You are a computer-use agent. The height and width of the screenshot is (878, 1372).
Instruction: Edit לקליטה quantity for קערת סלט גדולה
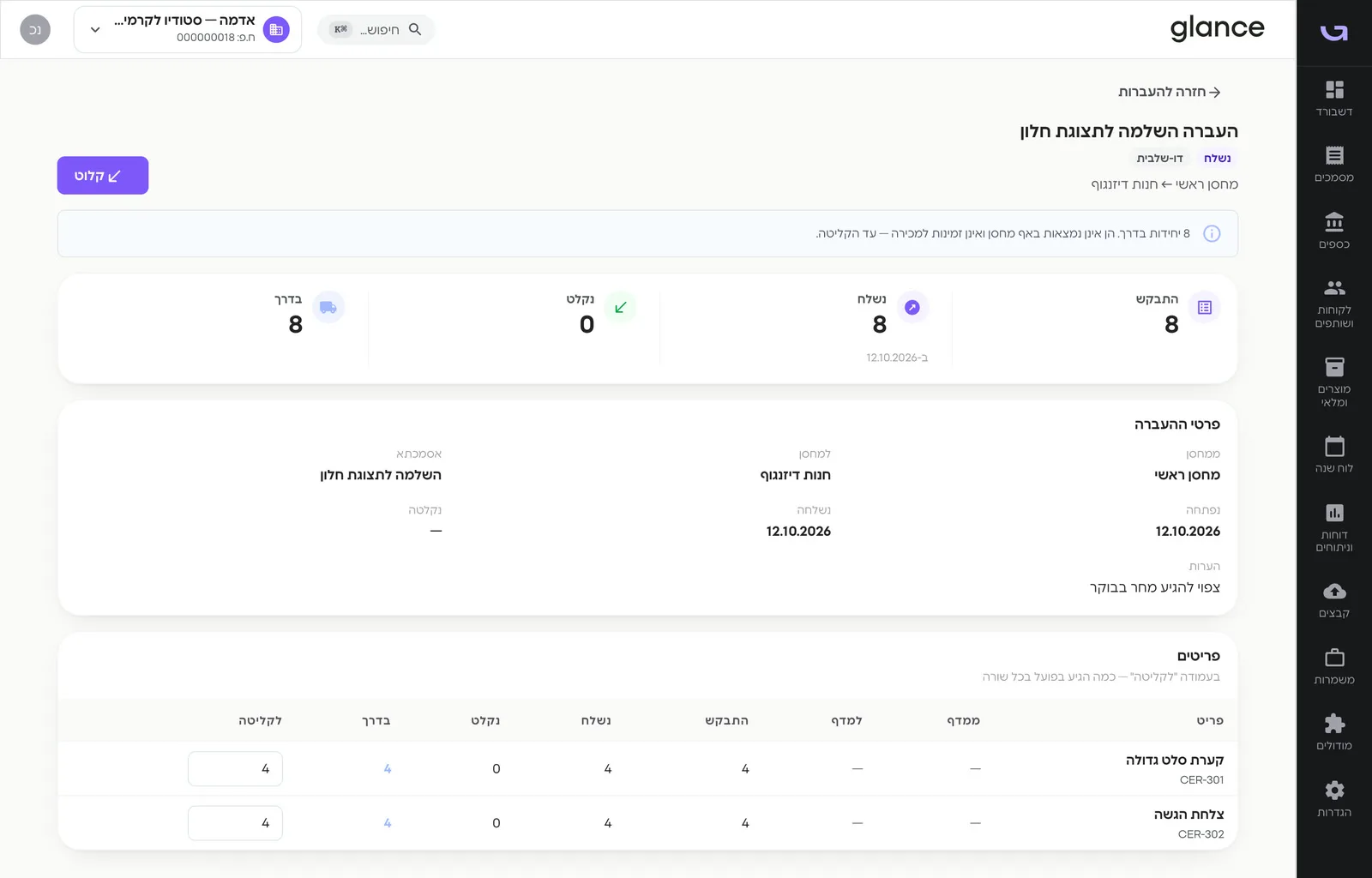click(235, 768)
